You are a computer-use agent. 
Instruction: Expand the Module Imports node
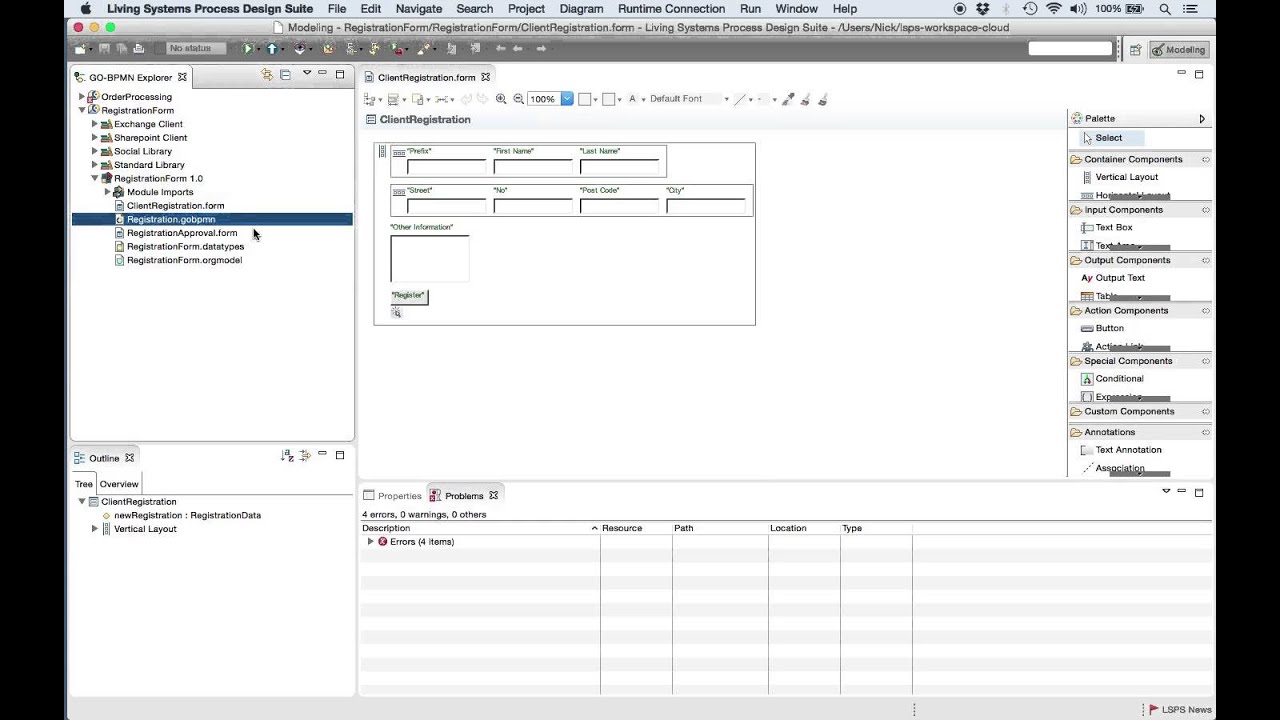[x=108, y=192]
